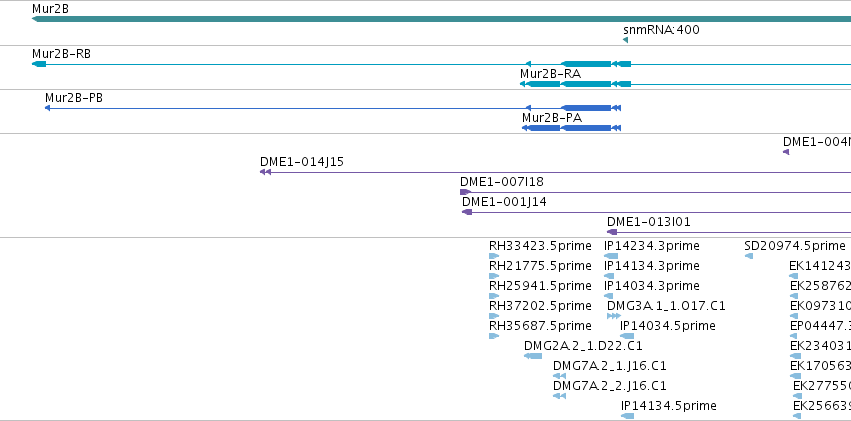Click the EK141243 arrow glyph
Viewport: 851px width, 421px height.
pos(794,276)
